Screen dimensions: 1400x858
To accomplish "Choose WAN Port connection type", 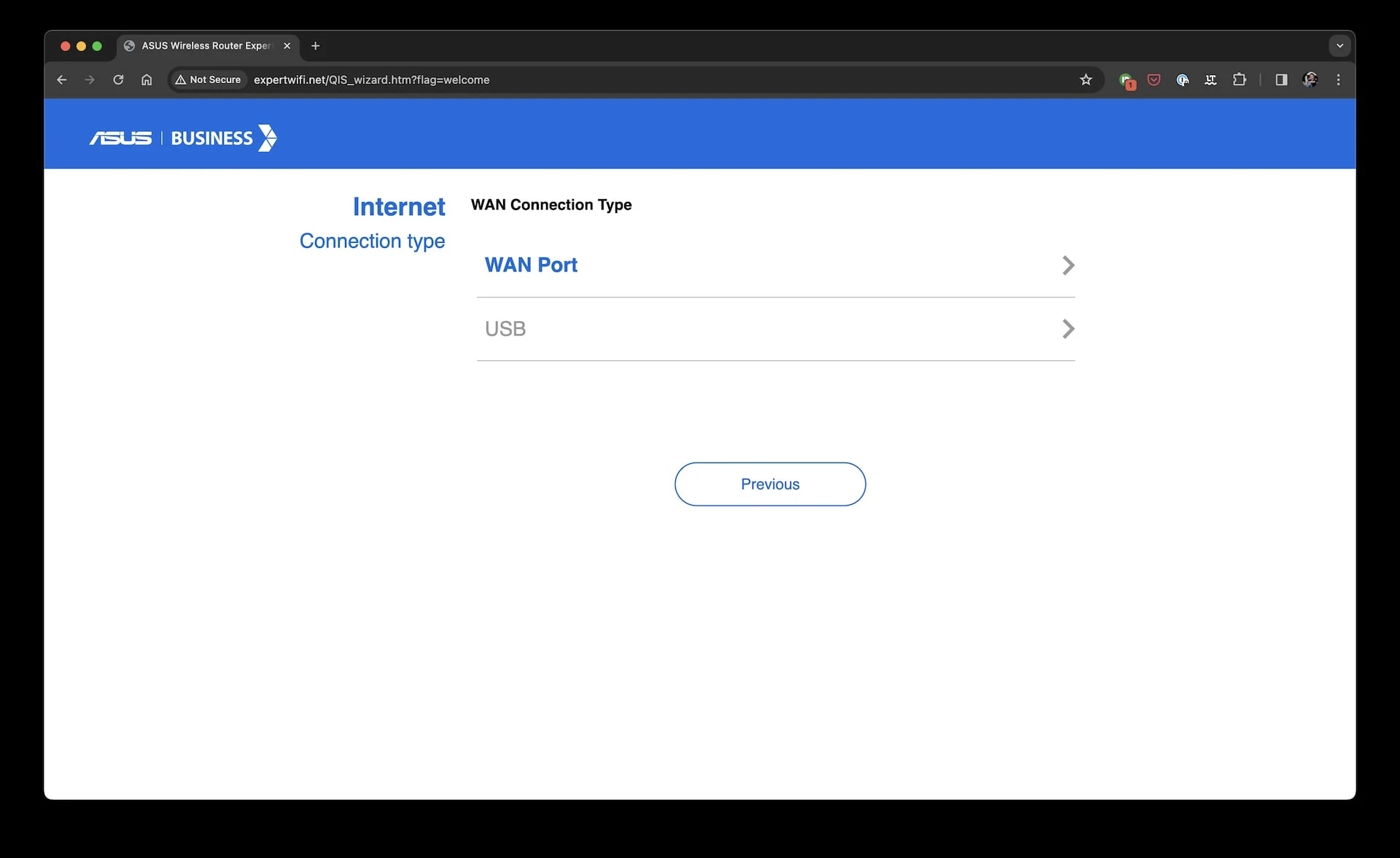I will click(776, 265).
